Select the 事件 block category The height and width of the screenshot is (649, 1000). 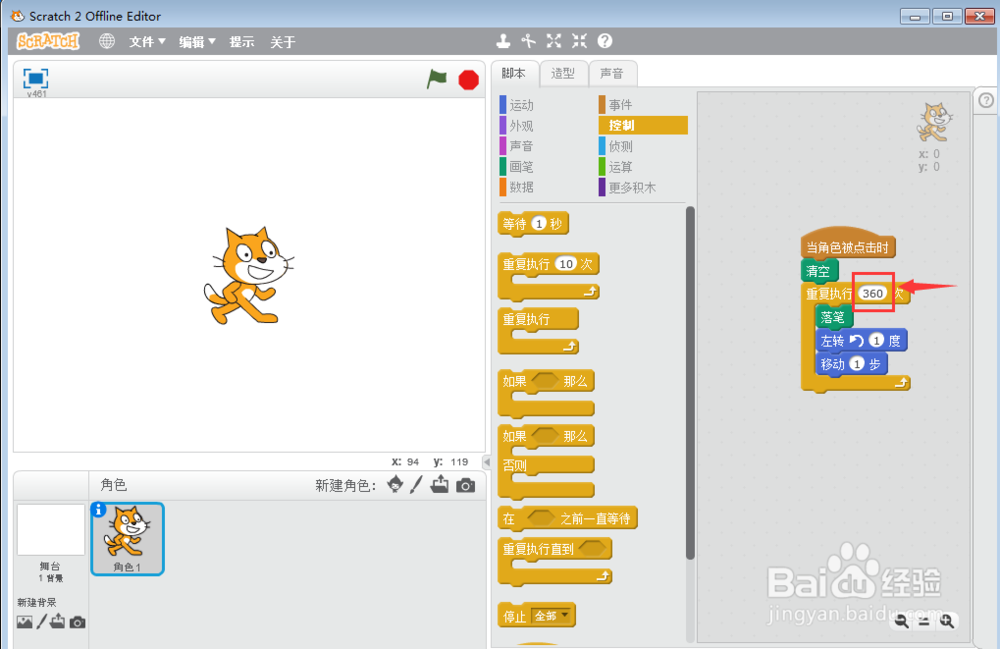(621, 105)
